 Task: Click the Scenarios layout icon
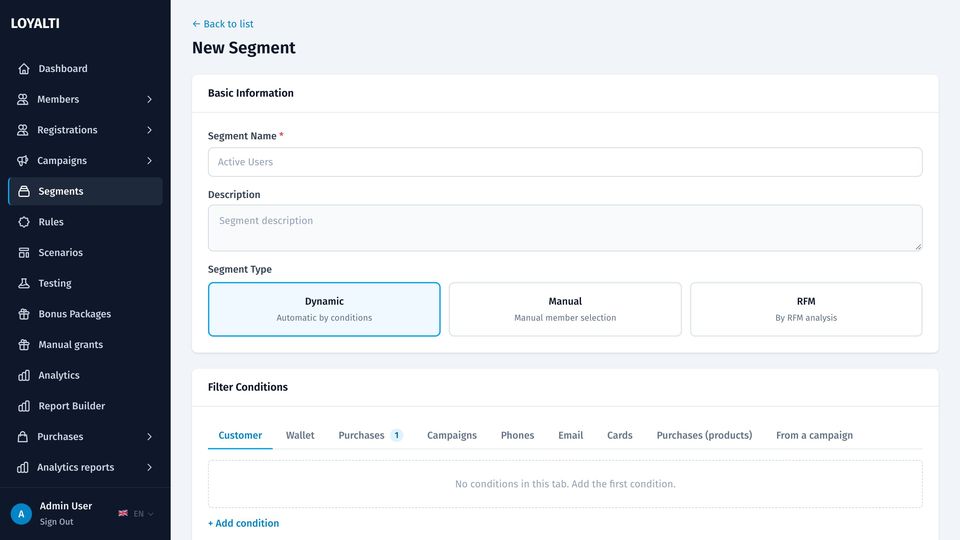(24, 252)
